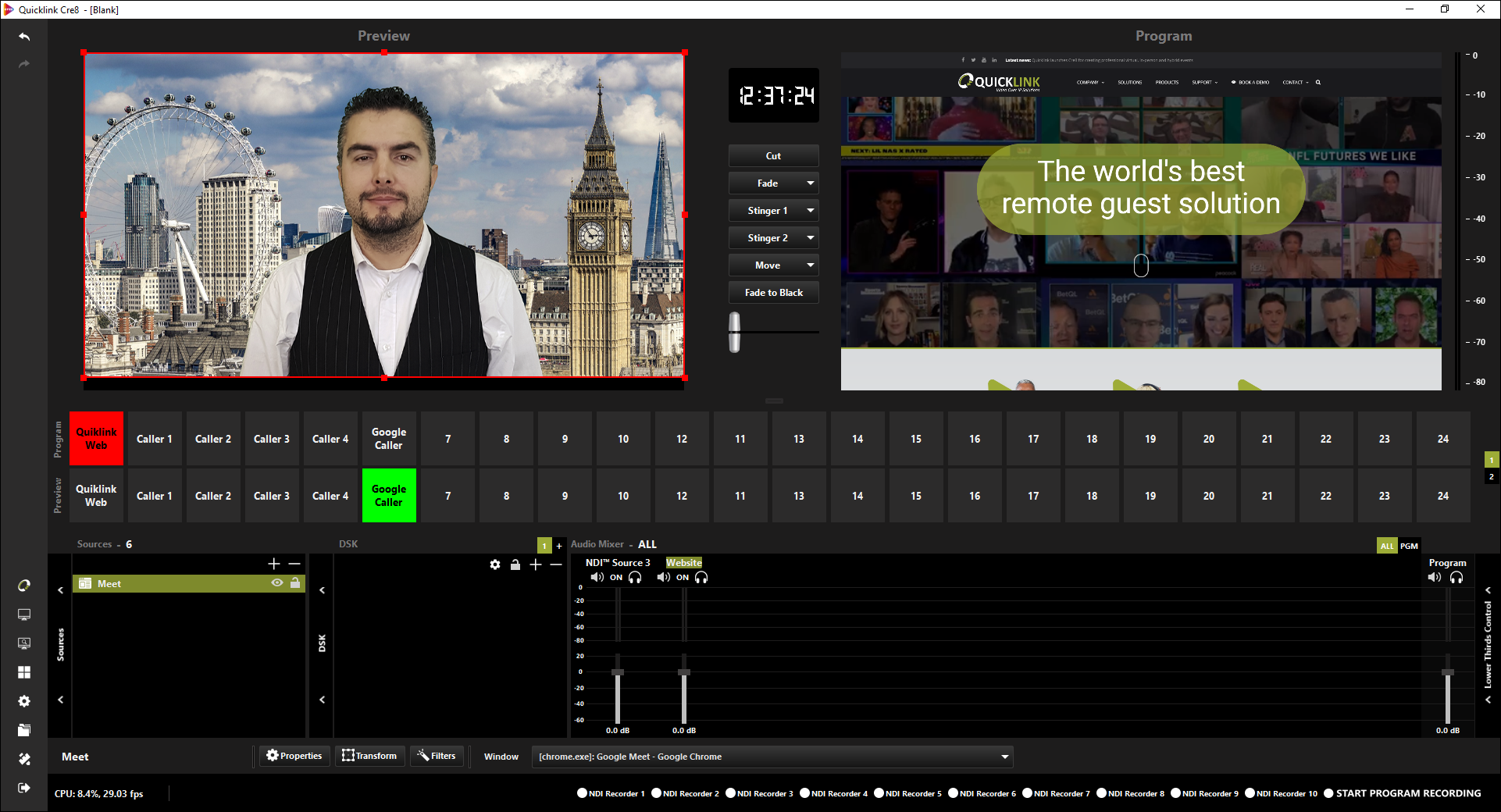Open the Stinger 1 dropdown arrow

pyautogui.click(x=811, y=211)
